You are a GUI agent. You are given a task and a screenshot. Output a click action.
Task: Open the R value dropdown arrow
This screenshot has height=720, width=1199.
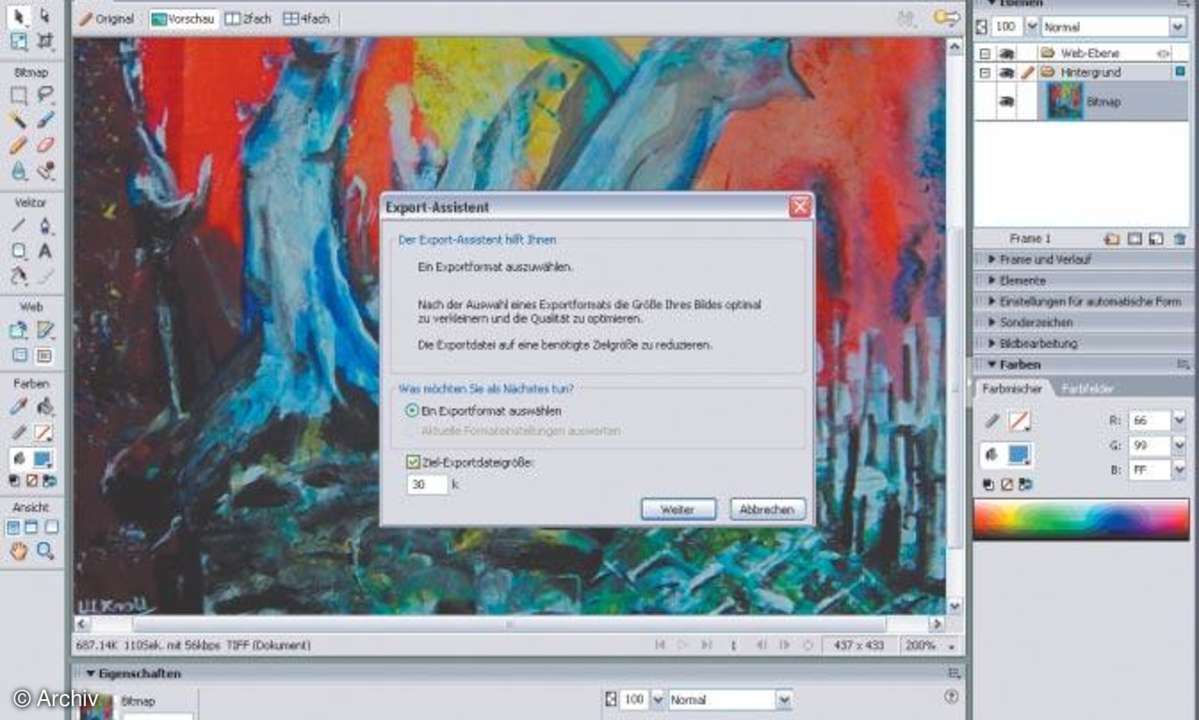tap(1178, 420)
